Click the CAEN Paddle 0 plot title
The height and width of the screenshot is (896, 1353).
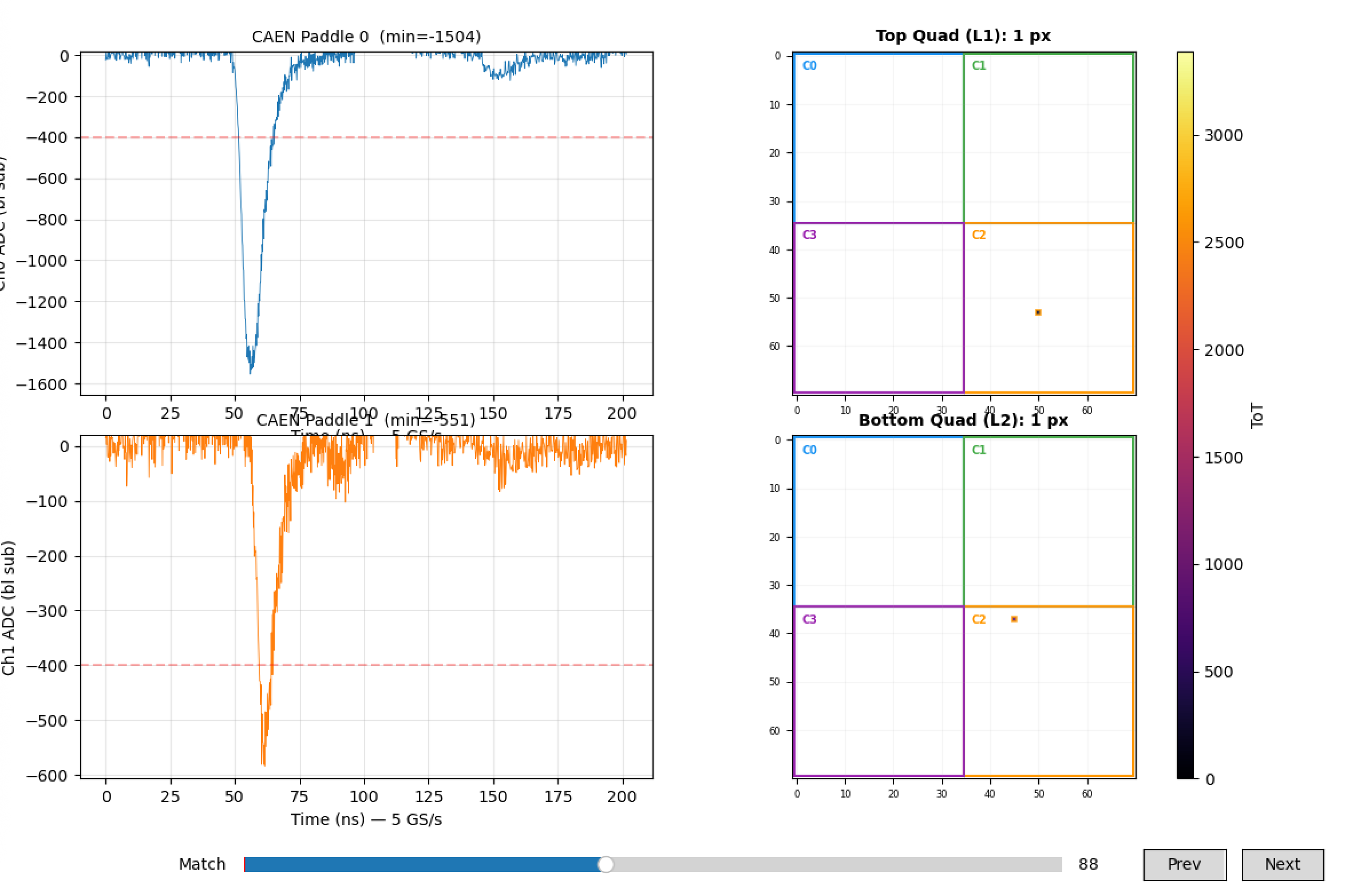[366, 37]
